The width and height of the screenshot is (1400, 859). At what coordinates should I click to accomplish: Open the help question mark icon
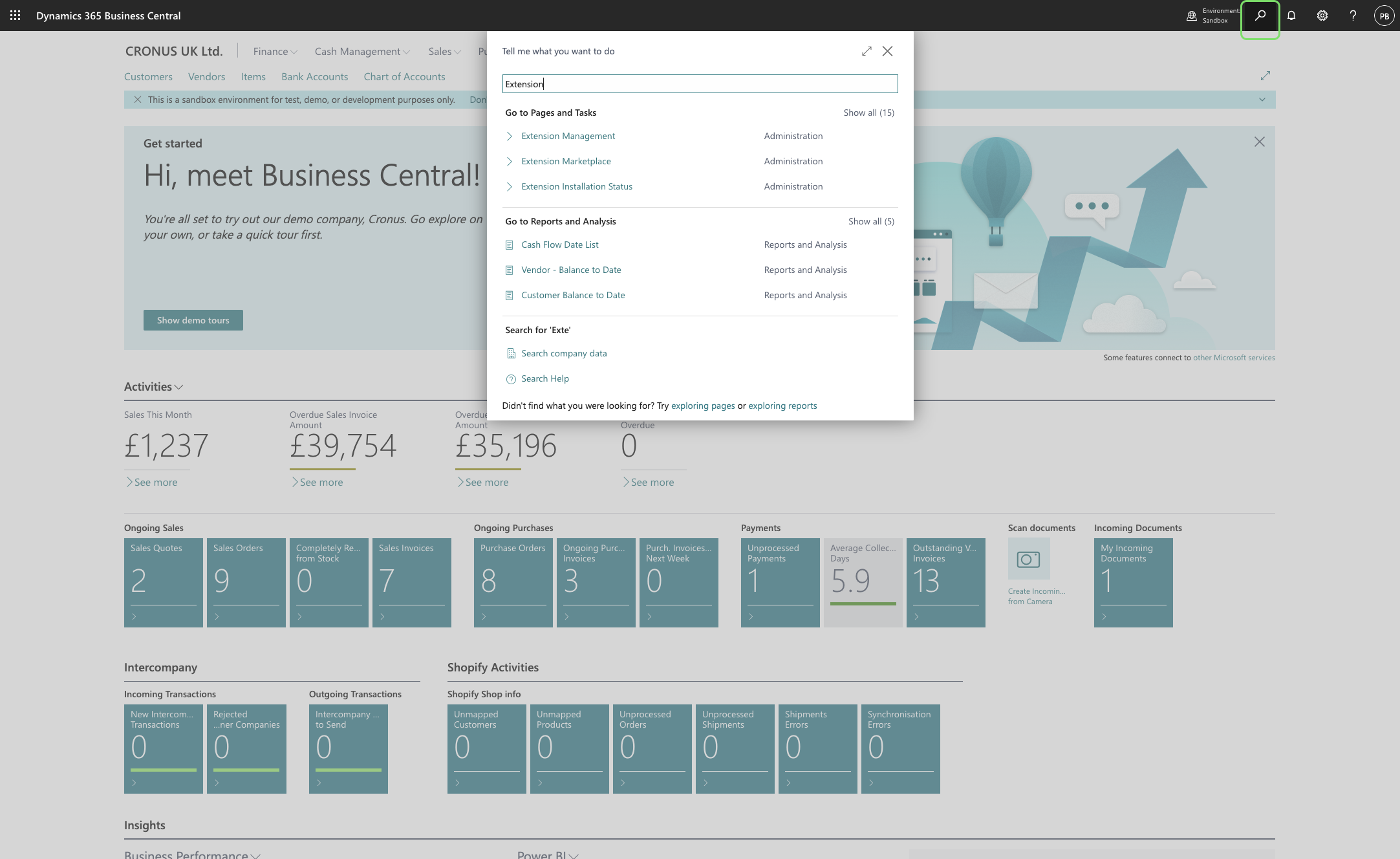coord(1353,16)
